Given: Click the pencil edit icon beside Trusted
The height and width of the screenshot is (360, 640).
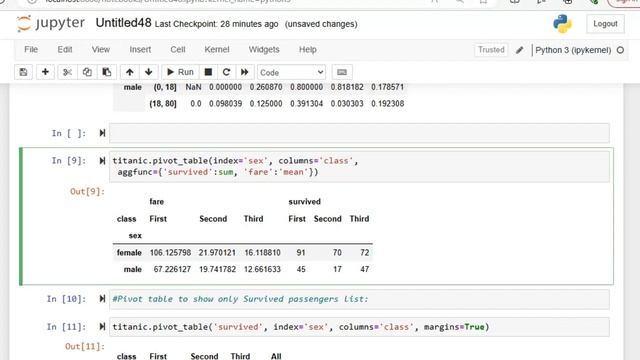Looking at the screenshot, I should click(519, 50).
